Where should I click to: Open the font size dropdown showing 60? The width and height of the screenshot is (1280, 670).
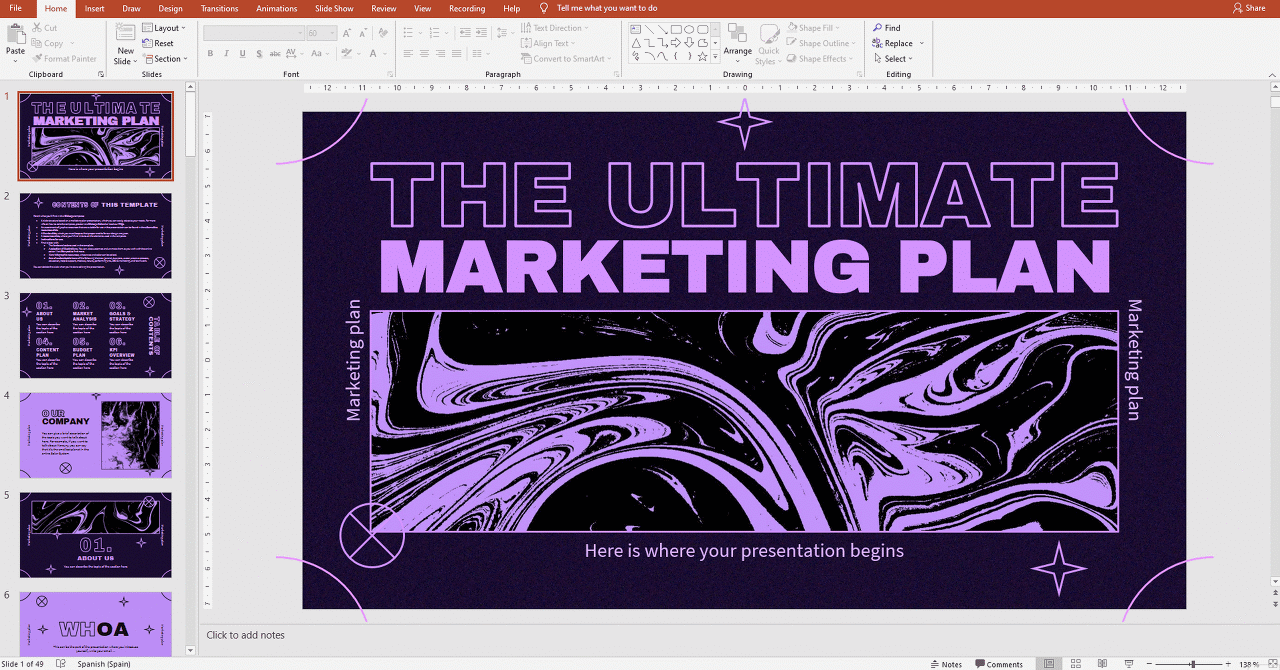(321, 33)
